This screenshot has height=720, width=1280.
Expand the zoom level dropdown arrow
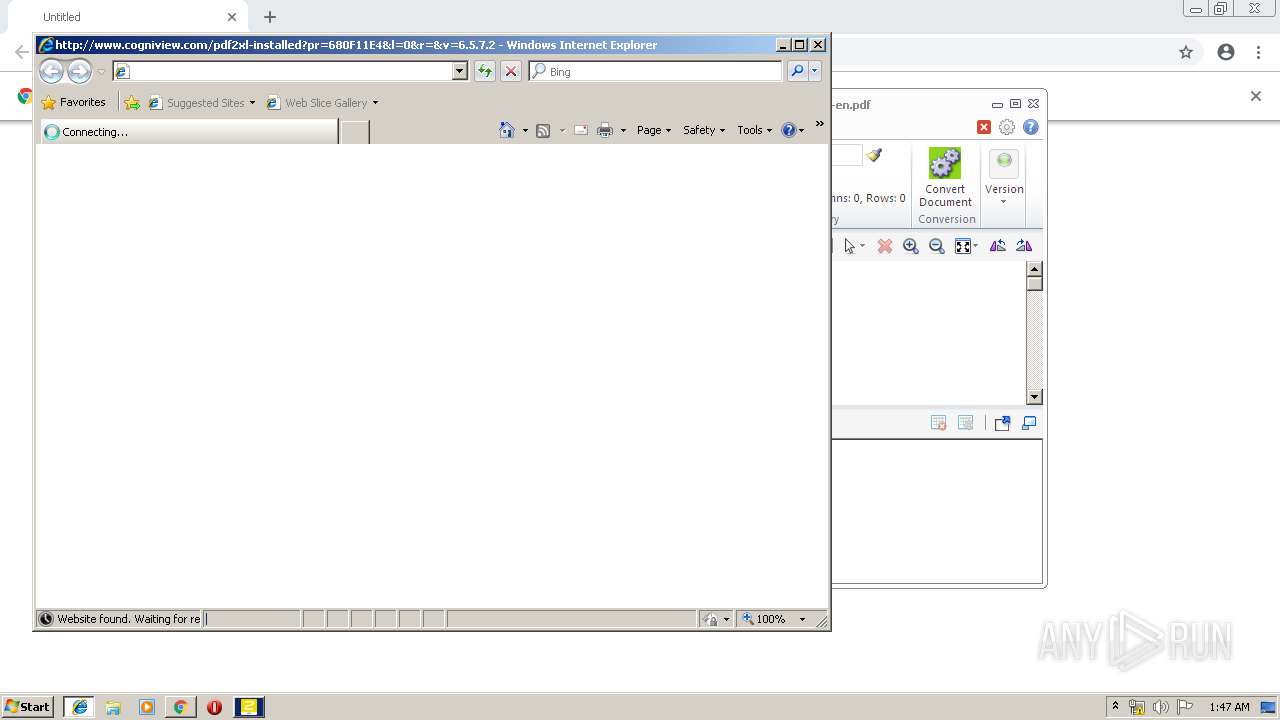[x=802, y=619]
